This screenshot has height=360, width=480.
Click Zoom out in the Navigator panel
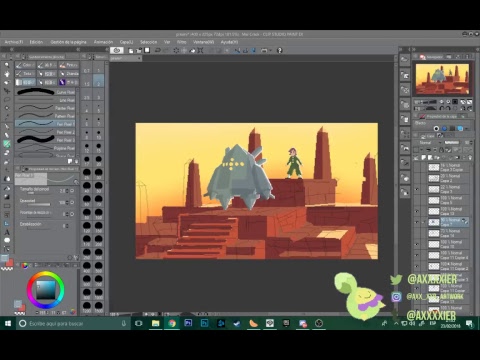coord(442,102)
